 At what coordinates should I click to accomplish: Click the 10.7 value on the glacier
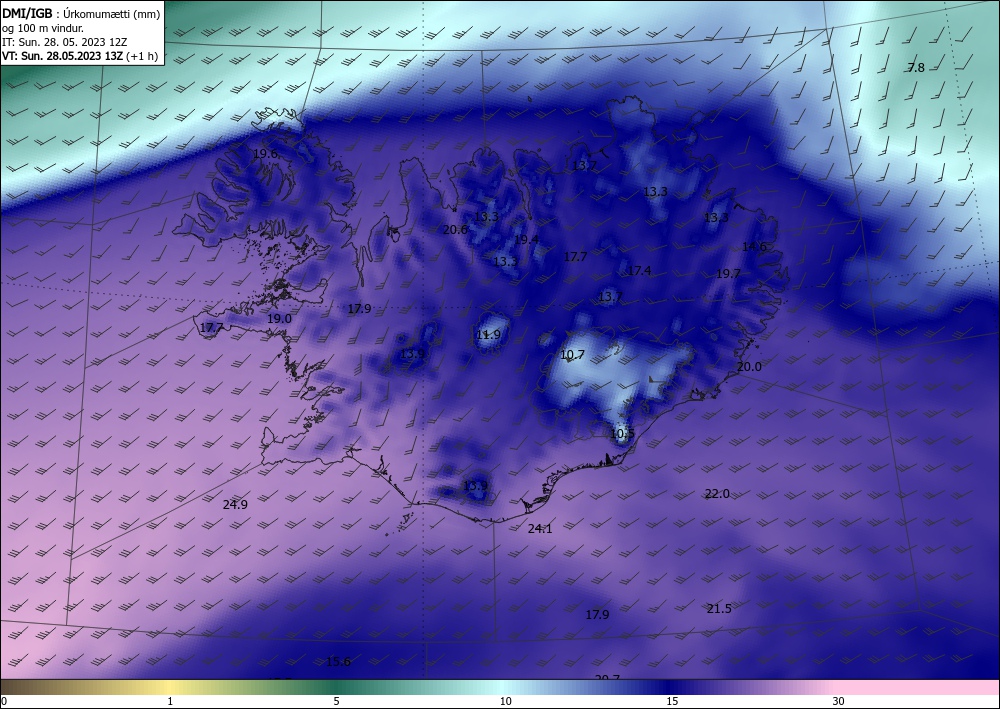572,355
